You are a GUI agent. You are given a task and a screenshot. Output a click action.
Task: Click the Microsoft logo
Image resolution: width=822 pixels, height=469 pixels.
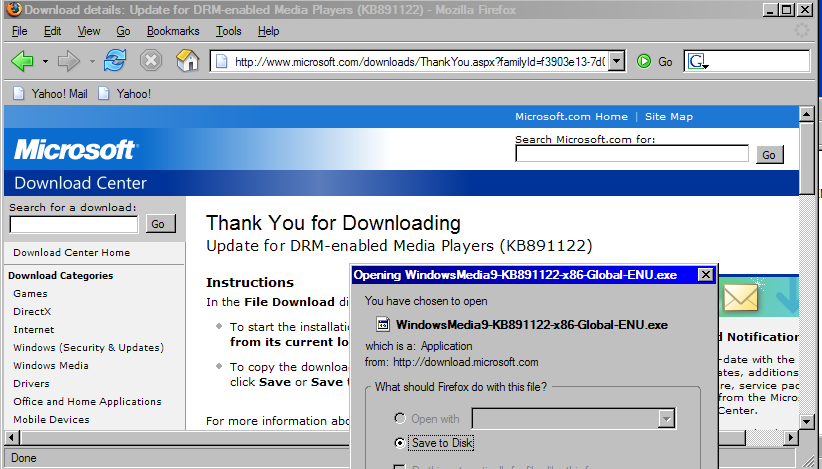pyautogui.click(x=77, y=150)
